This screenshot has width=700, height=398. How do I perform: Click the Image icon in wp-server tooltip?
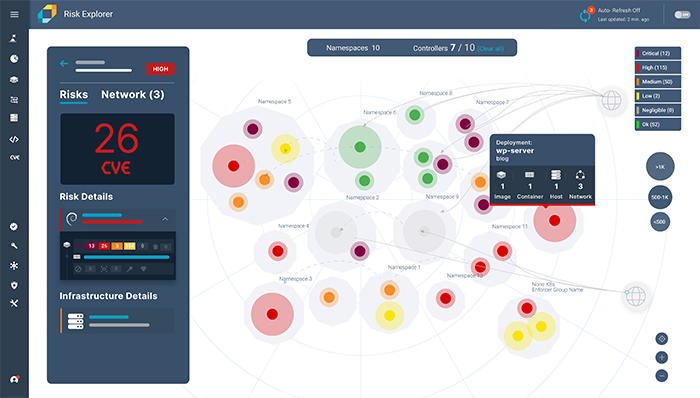pos(502,175)
